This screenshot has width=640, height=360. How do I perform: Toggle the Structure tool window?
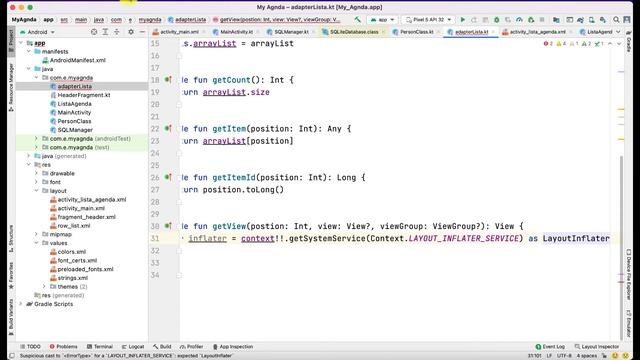11,238
